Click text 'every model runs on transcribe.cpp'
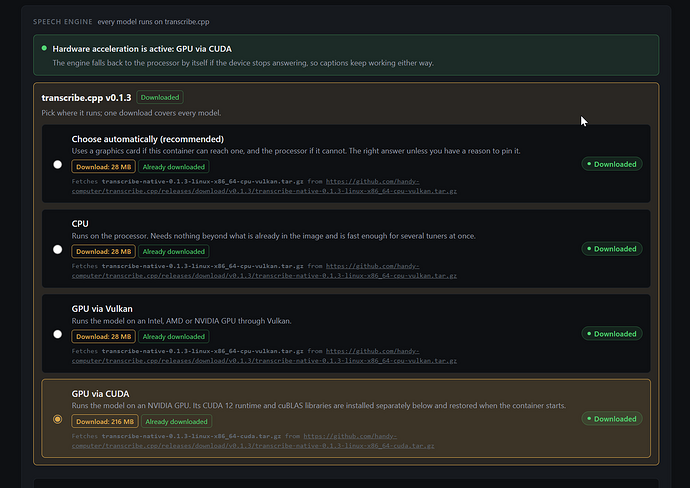 154,22
